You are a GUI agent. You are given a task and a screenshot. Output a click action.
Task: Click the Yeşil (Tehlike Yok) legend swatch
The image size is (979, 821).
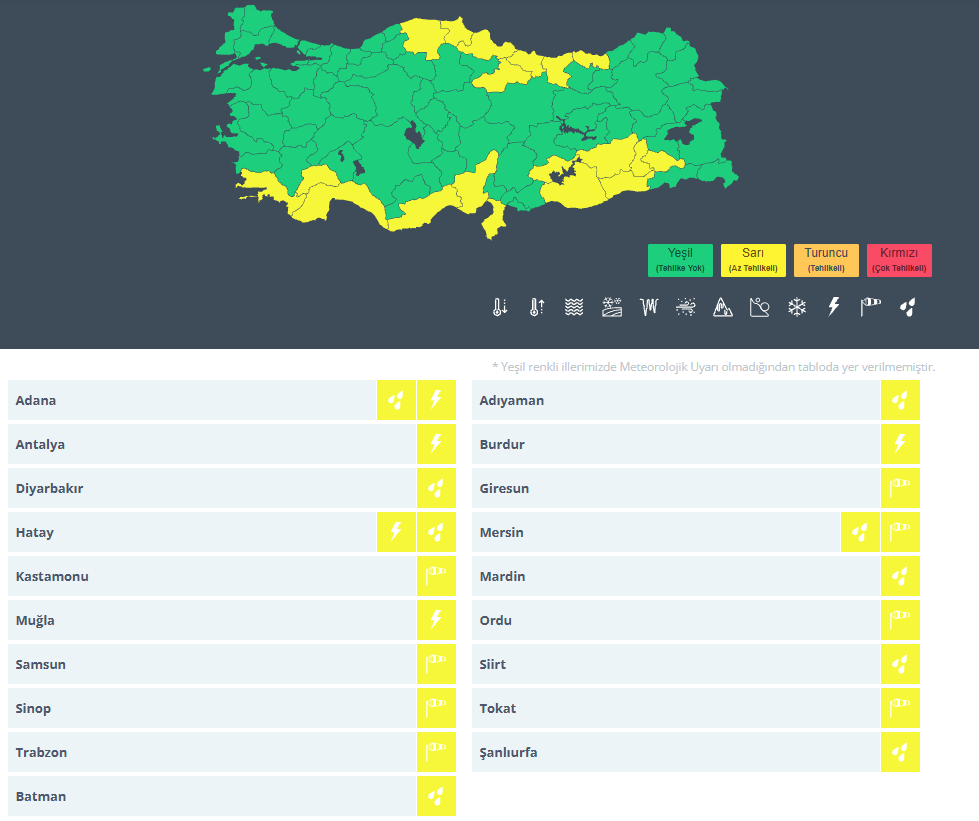pos(680,260)
